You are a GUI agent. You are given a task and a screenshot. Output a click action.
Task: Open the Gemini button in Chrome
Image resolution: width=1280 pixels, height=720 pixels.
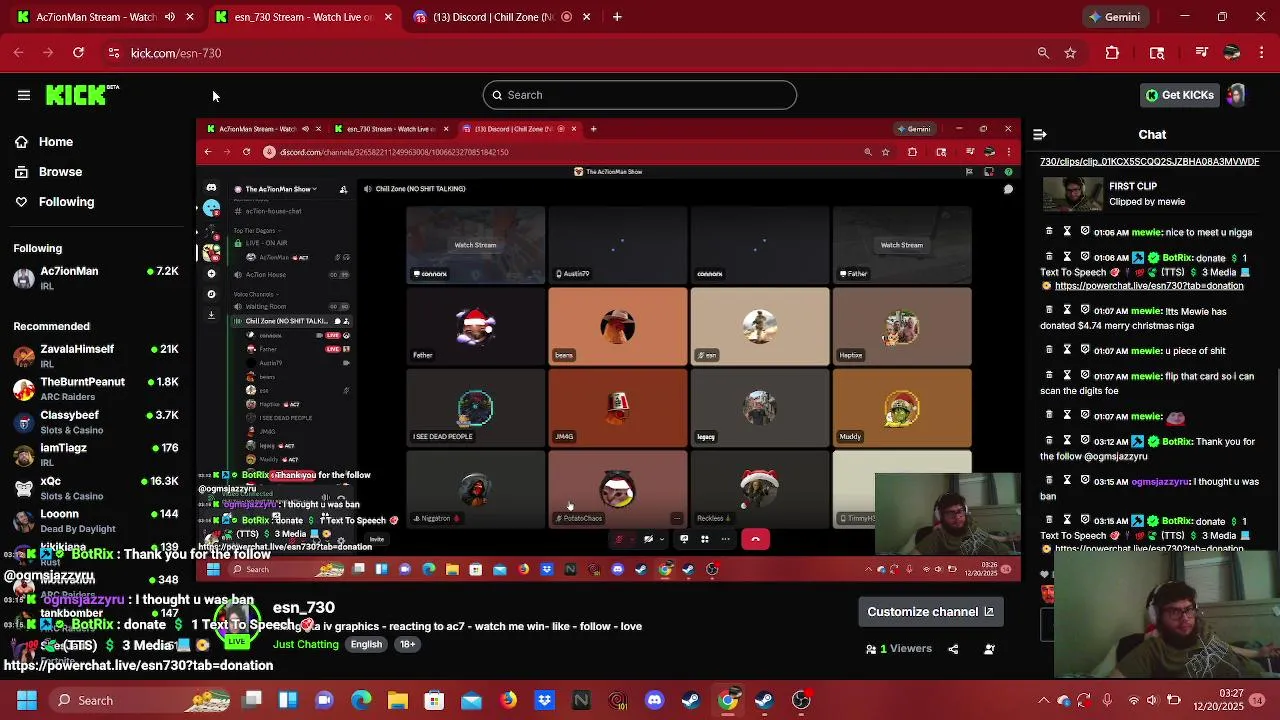pos(1114,17)
